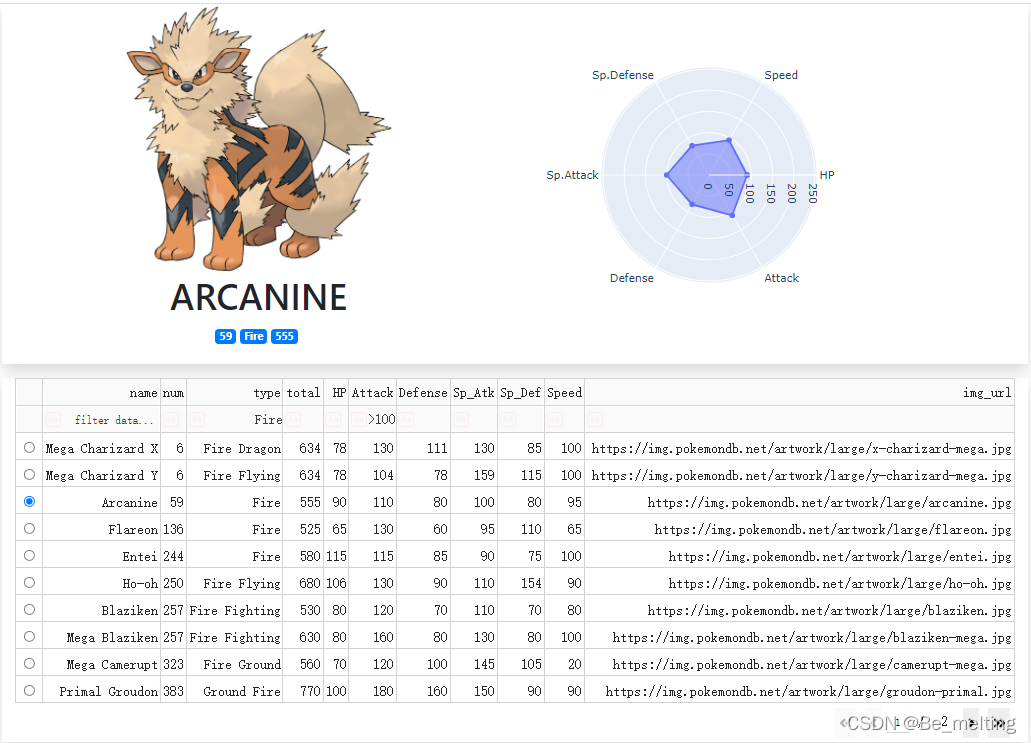Click the Sp.Attack radar axis label
Screen dimensions: 1031x743
pos(572,175)
